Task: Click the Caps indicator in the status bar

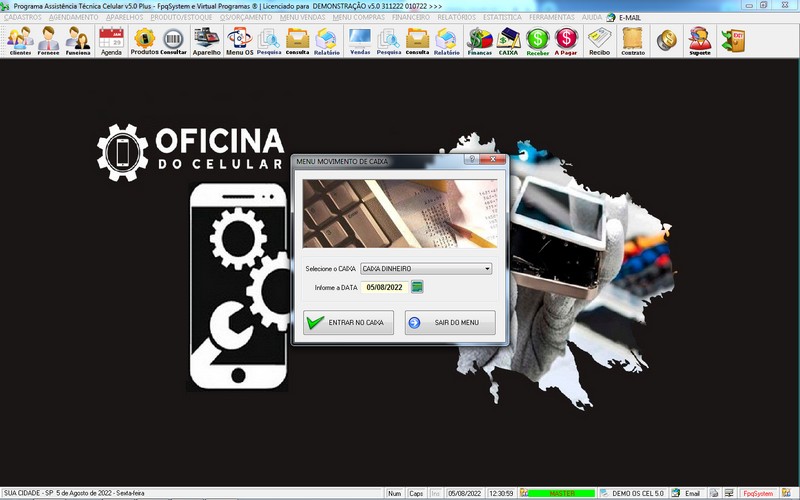Action: tap(416, 493)
